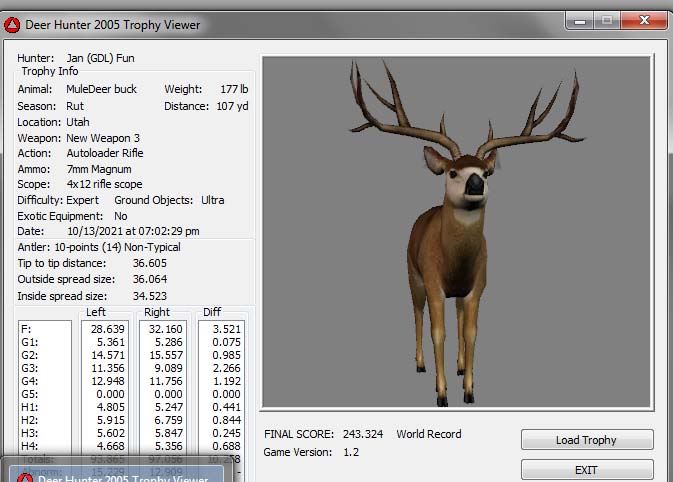Hit the EXIT button

(587, 469)
